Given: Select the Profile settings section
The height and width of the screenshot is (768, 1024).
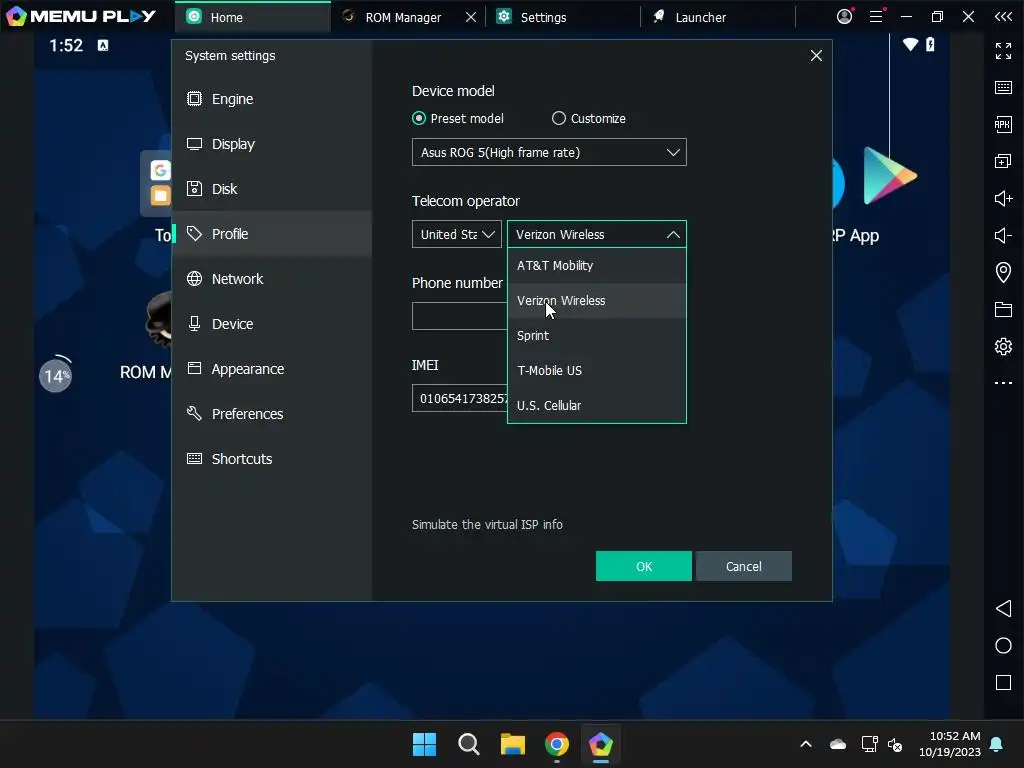Looking at the screenshot, I should tap(272, 234).
